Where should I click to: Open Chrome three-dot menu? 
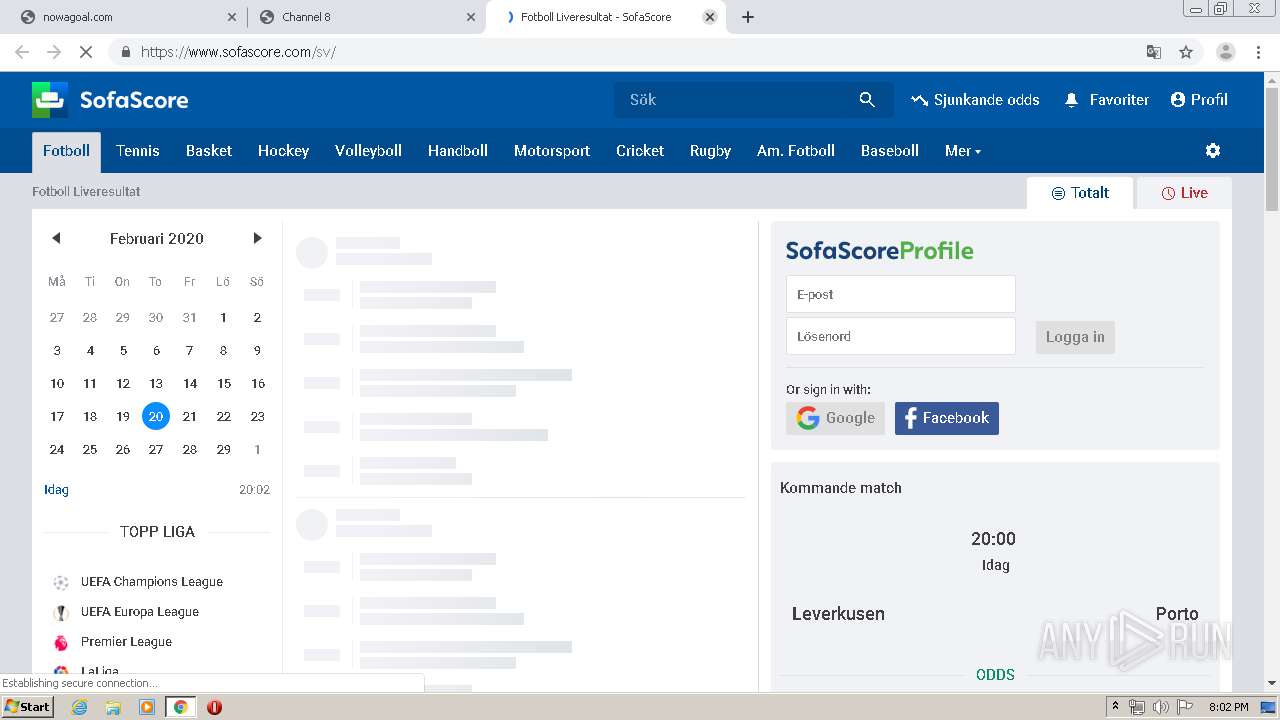[x=1258, y=52]
